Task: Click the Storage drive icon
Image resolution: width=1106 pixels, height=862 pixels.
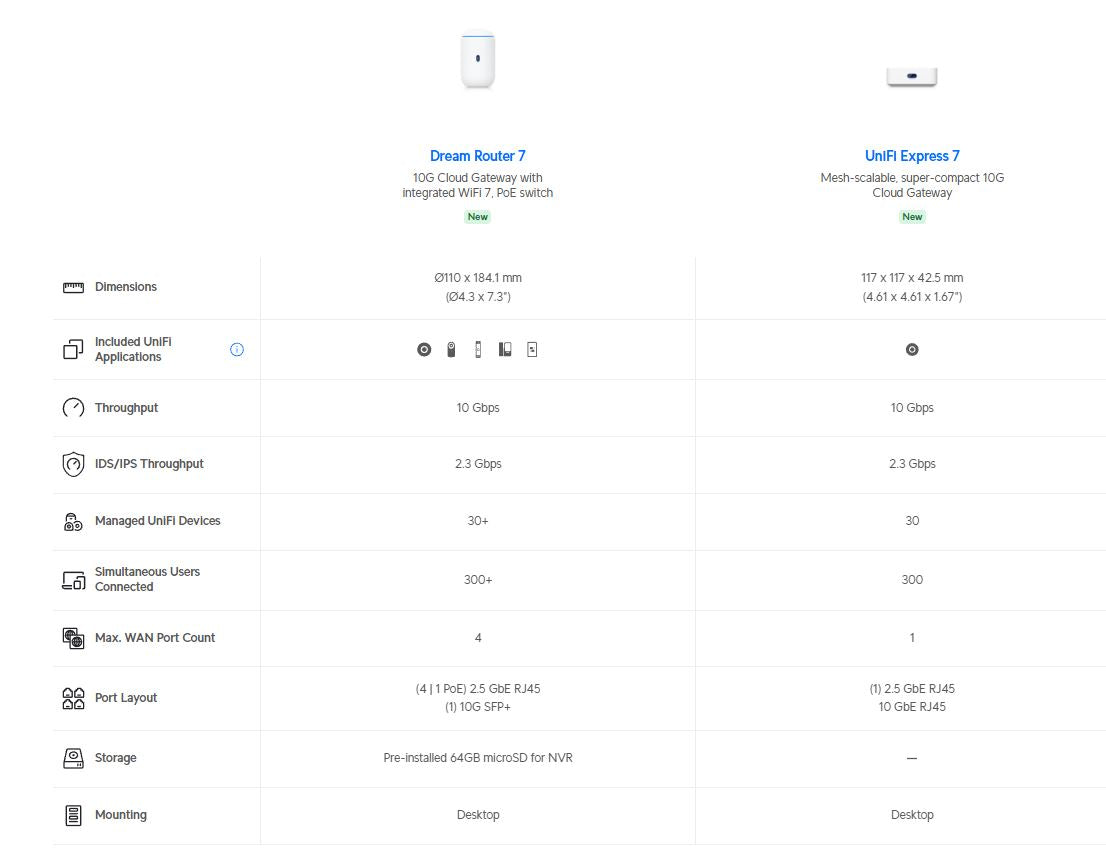Action: (73, 758)
